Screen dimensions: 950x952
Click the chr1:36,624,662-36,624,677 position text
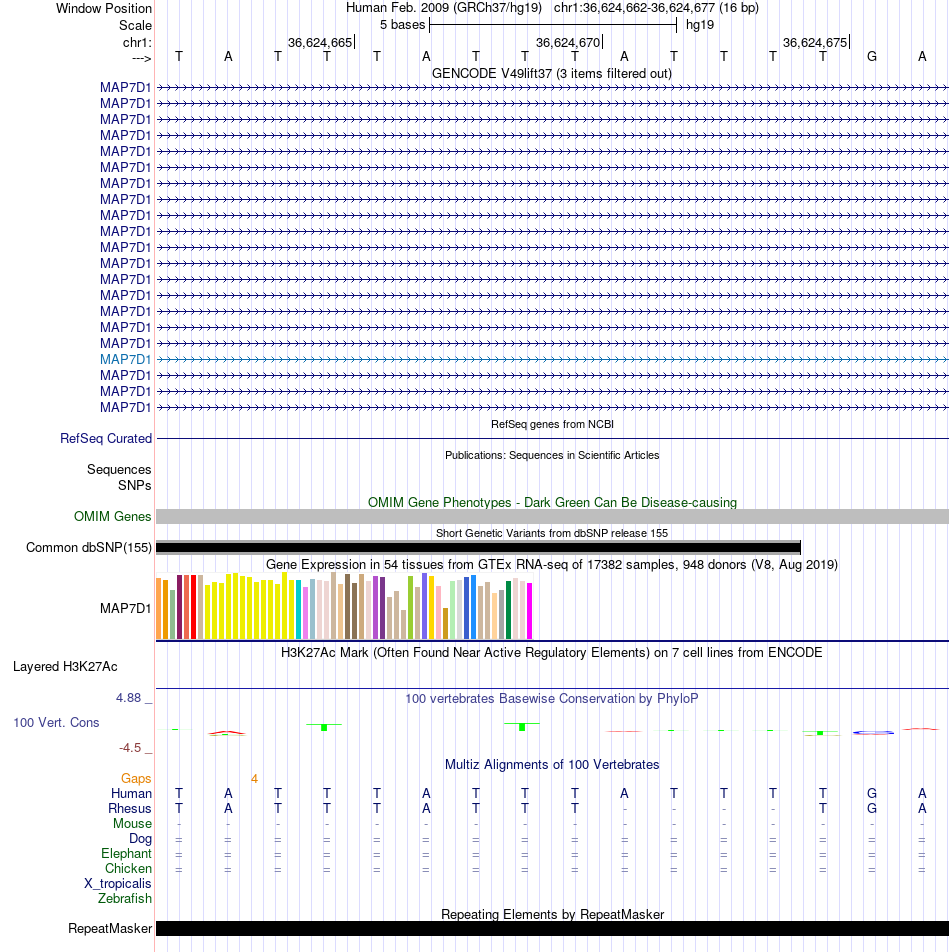tap(656, 8)
